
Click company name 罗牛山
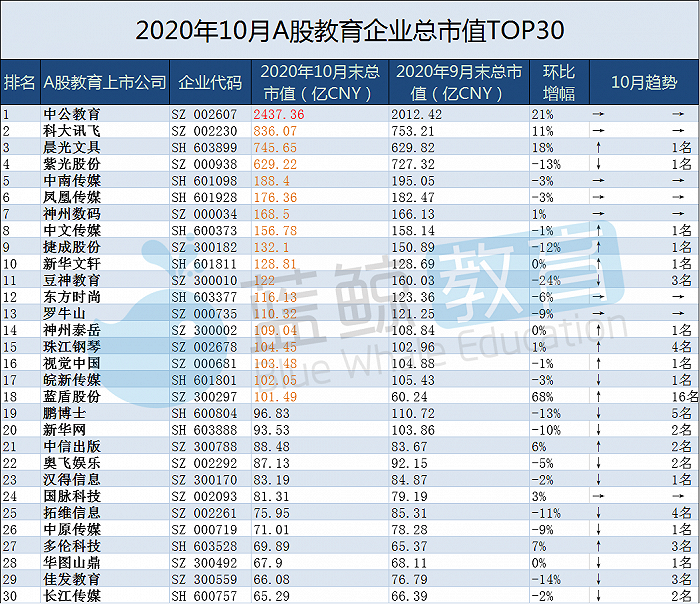(64, 313)
